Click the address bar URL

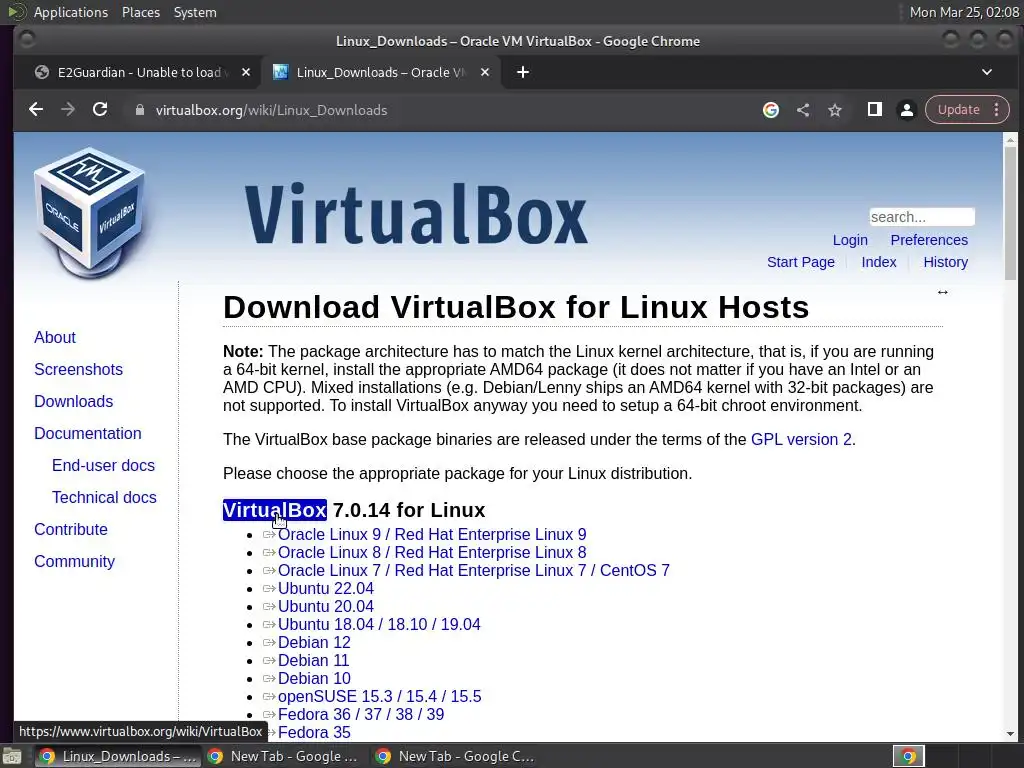pos(271,110)
